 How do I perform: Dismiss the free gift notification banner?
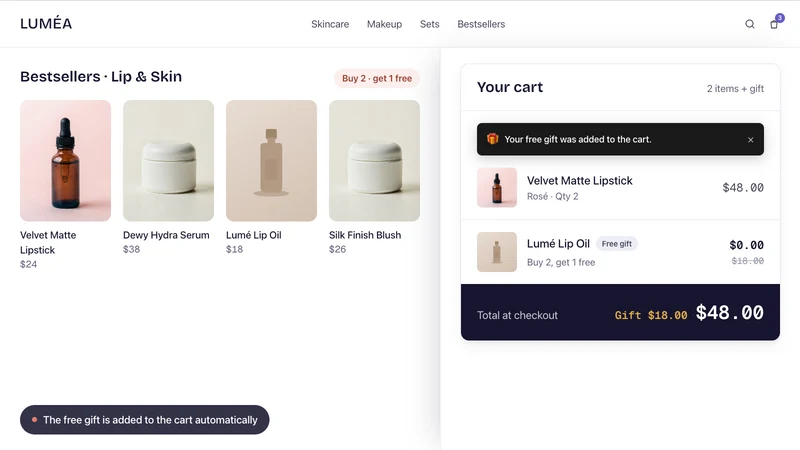coord(751,140)
